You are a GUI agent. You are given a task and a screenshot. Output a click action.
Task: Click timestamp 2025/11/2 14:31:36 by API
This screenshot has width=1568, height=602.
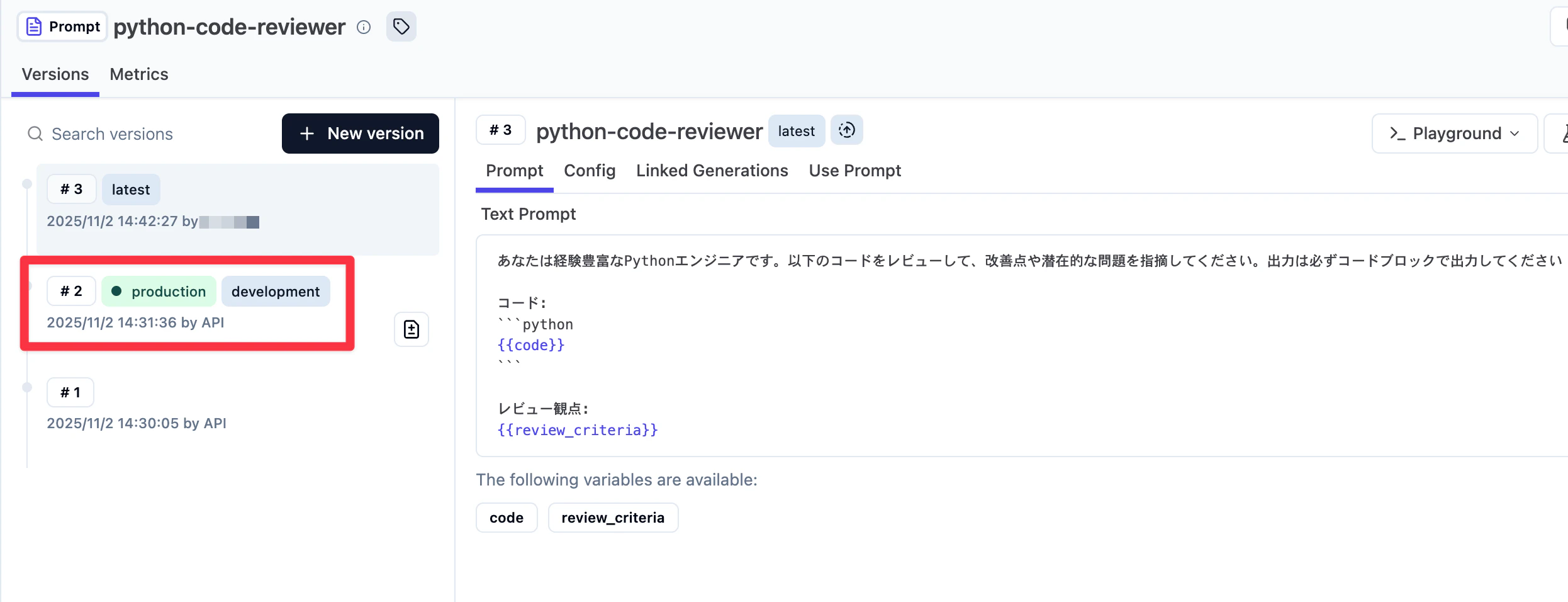pyautogui.click(x=135, y=322)
